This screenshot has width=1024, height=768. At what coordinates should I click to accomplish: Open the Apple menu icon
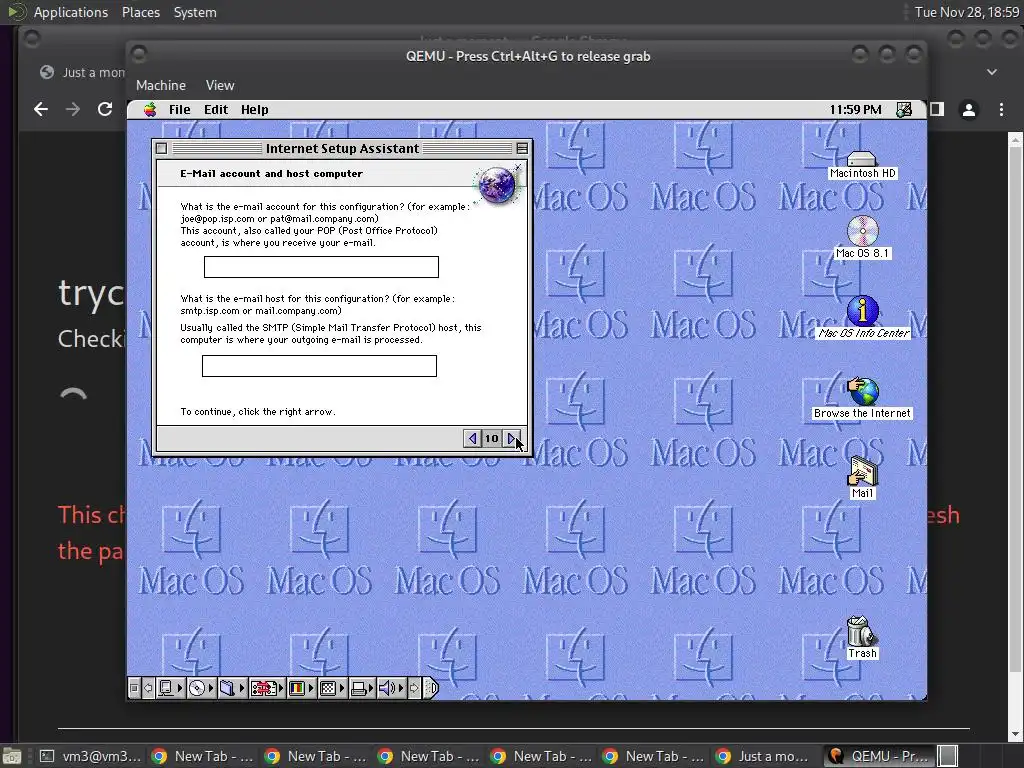(x=150, y=110)
